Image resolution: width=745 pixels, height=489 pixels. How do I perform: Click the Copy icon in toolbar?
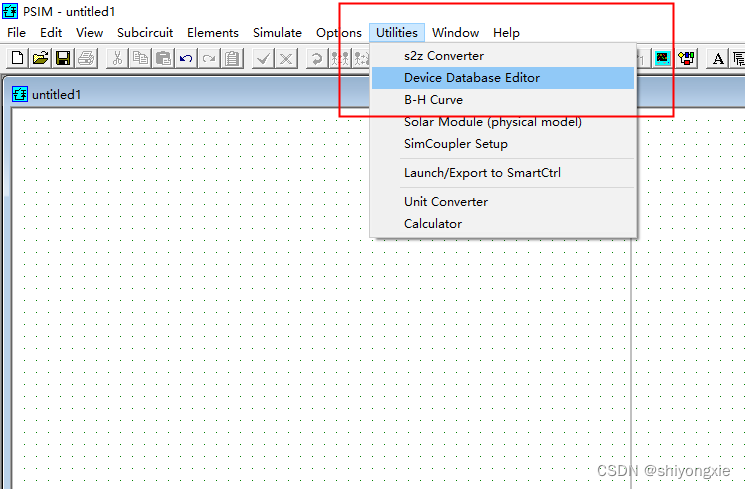click(x=140, y=58)
